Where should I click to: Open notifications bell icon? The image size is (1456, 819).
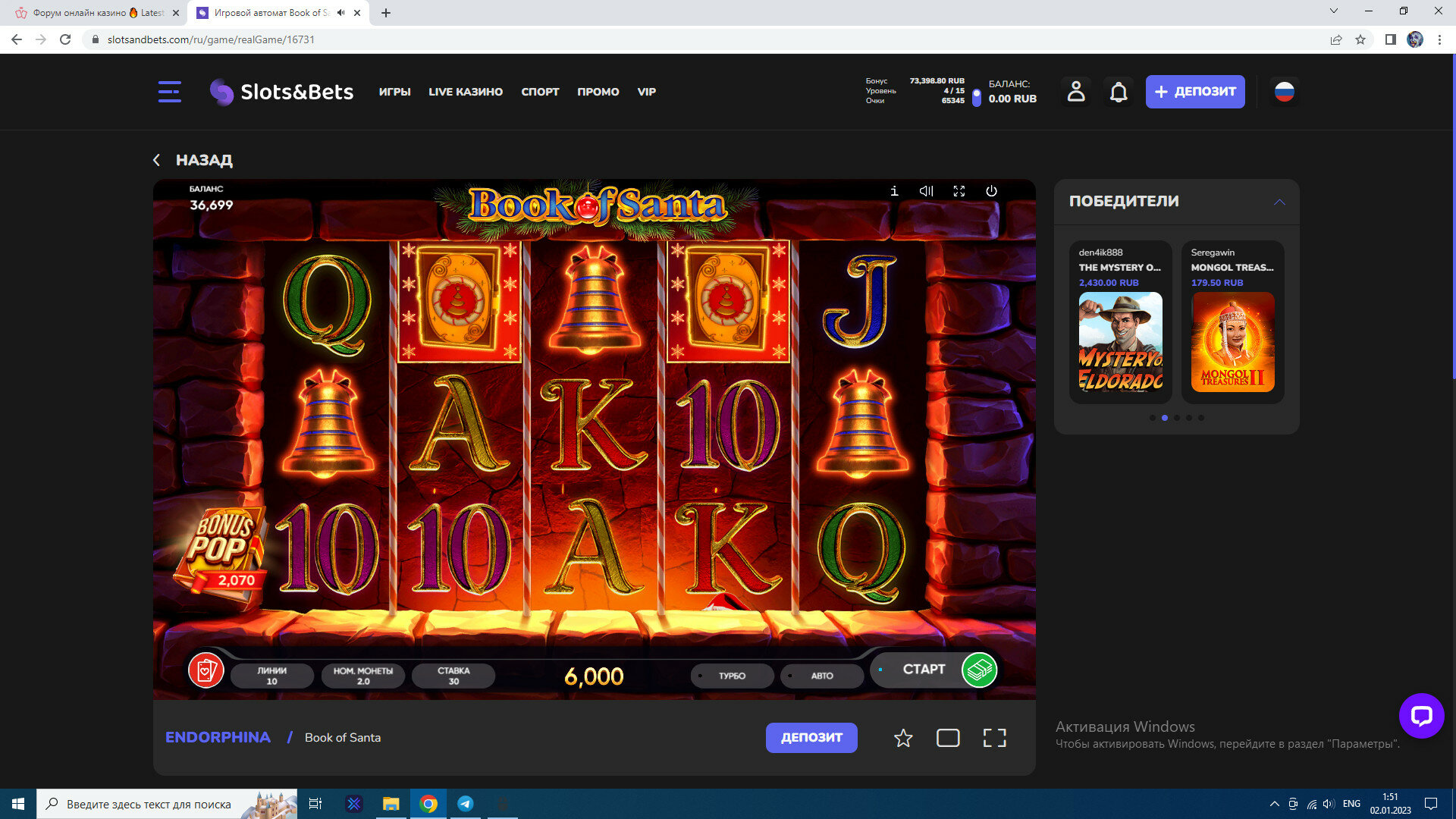(1118, 92)
